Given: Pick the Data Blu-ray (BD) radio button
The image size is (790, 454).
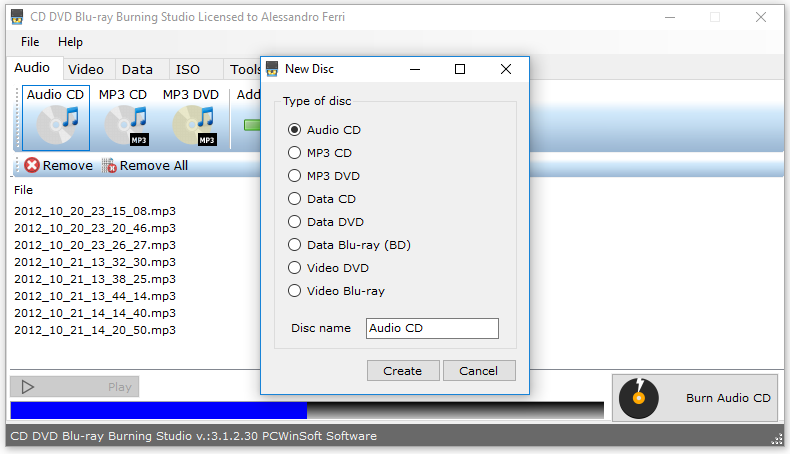Looking at the screenshot, I should pos(294,245).
